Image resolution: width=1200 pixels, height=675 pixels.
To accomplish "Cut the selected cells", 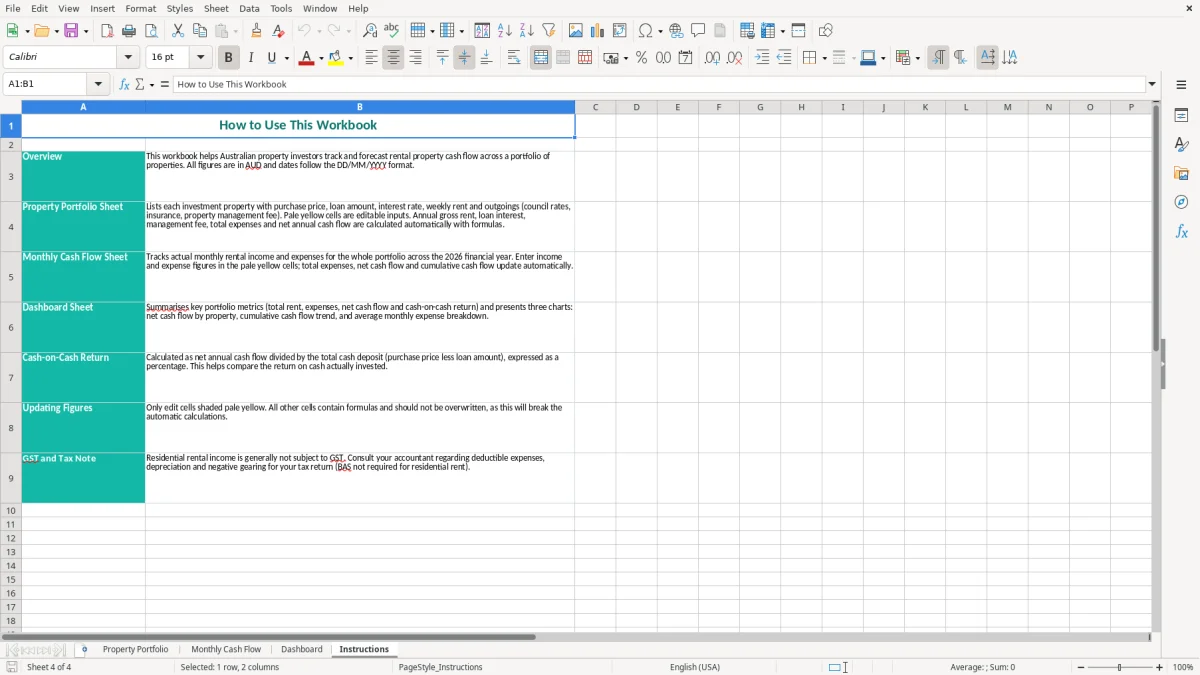I will (x=178, y=31).
